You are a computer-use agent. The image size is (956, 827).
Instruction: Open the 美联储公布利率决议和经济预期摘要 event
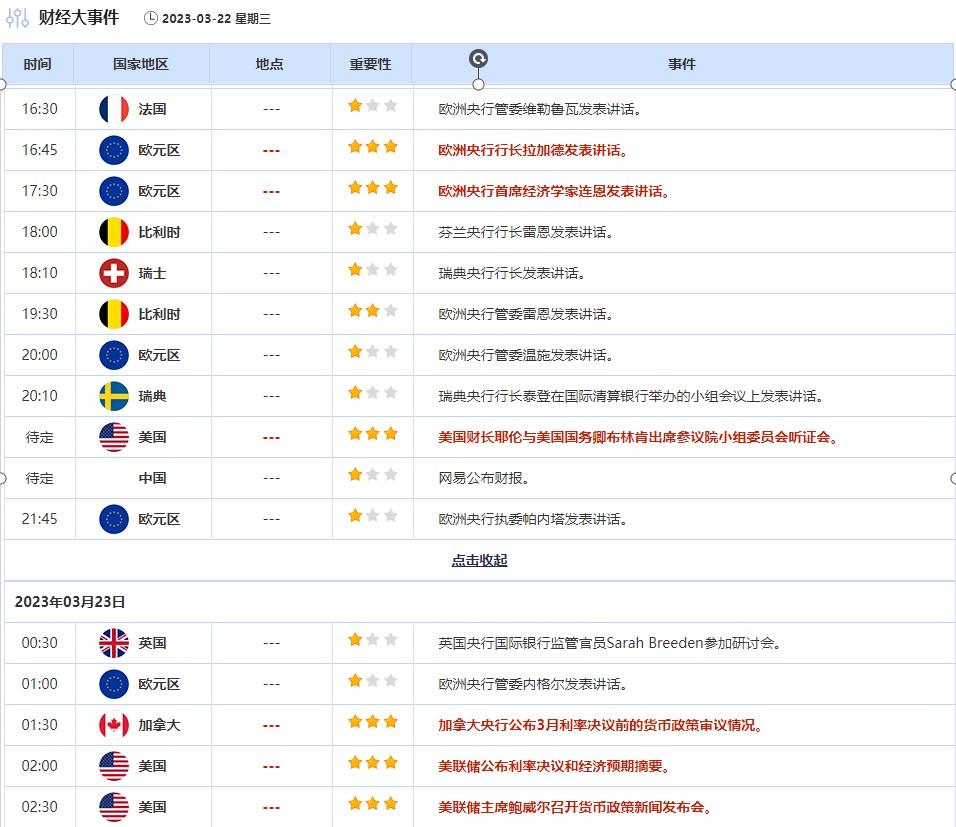point(554,766)
